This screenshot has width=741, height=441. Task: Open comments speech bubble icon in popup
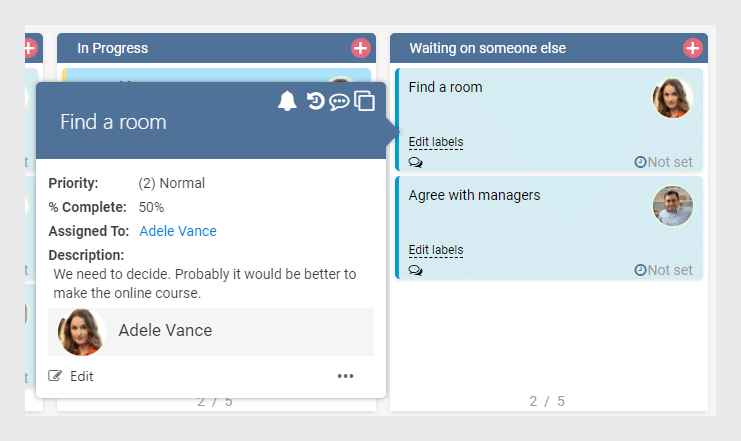339,102
